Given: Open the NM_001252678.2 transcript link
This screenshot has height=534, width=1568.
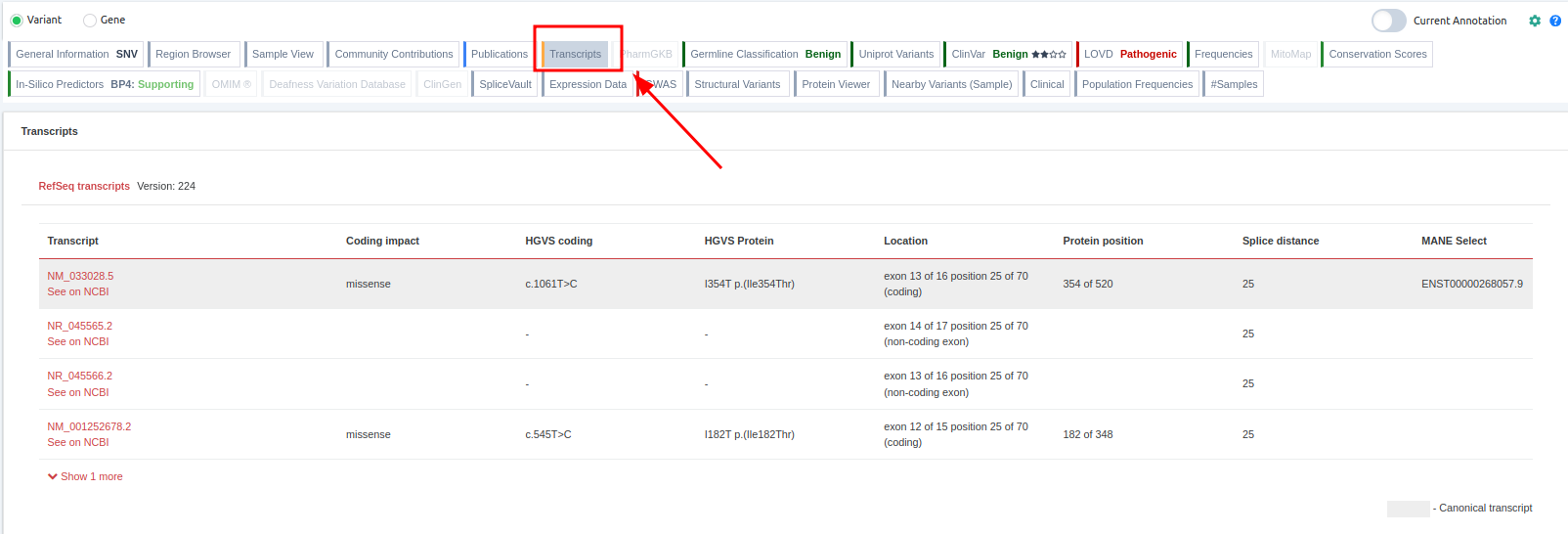Looking at the screenshot, I should (89, 427).
